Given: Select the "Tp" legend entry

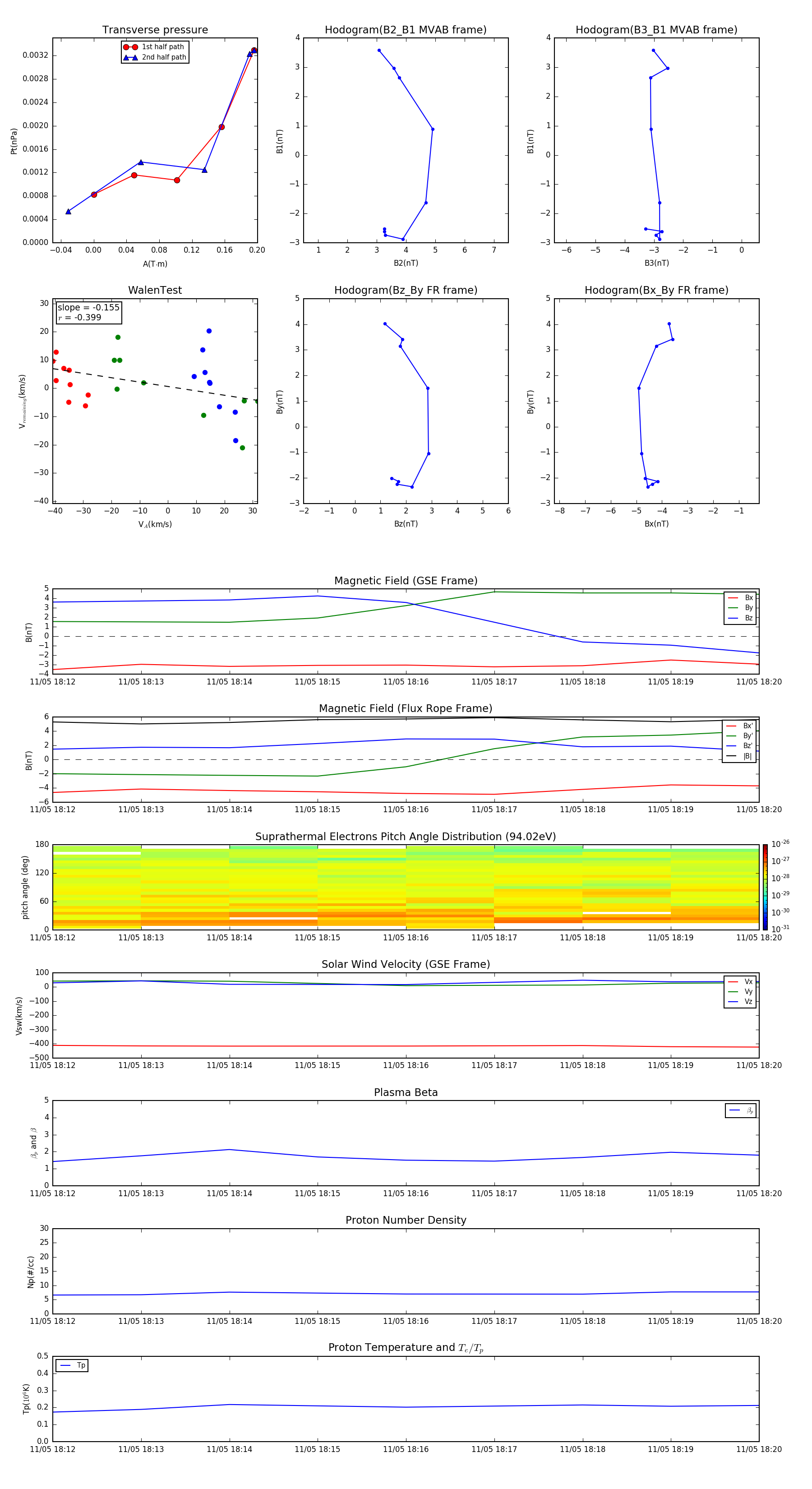Looking at the screenshot, I should click(x=72, y=1365).
